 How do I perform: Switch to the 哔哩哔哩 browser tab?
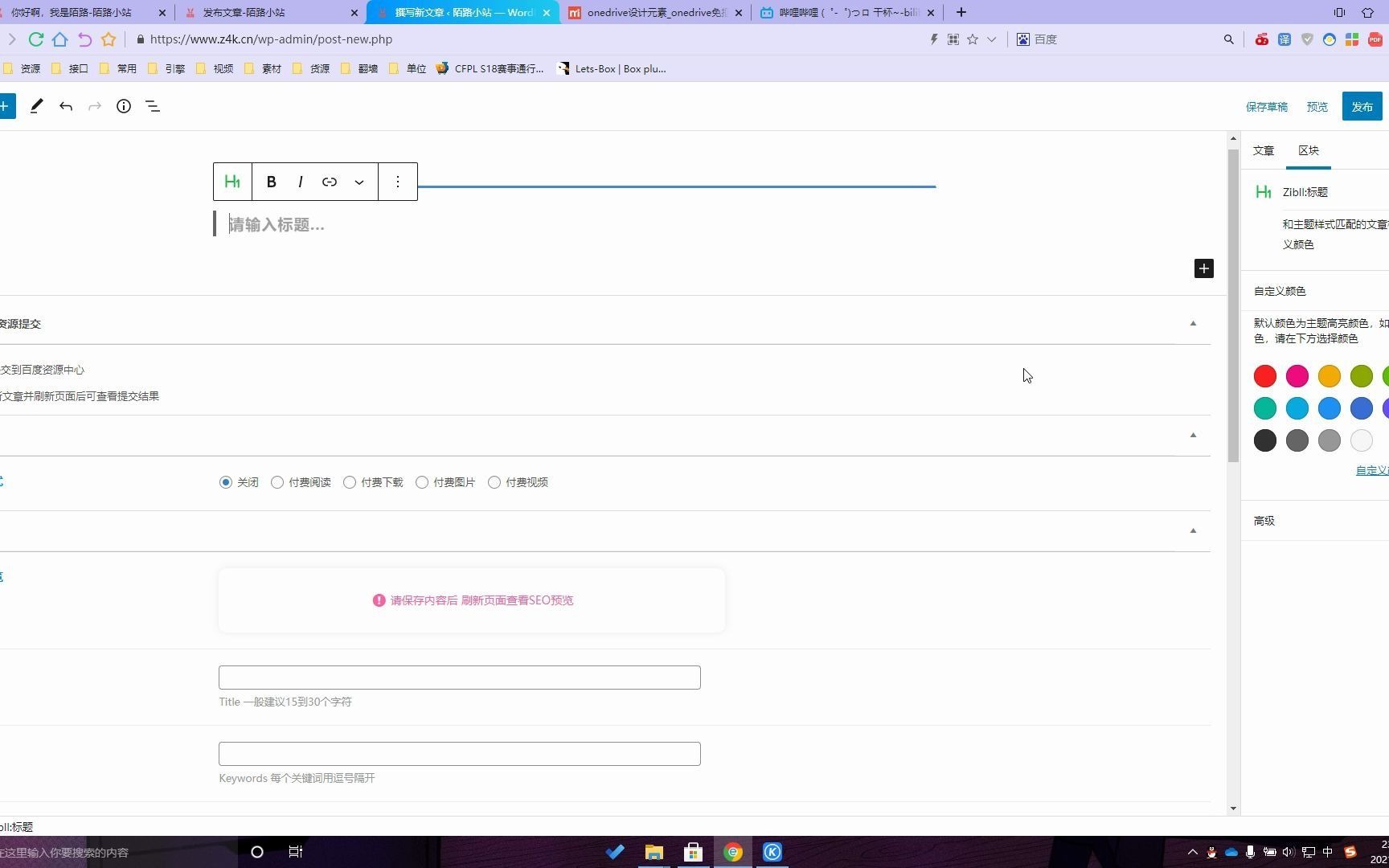tap(848, 12)
